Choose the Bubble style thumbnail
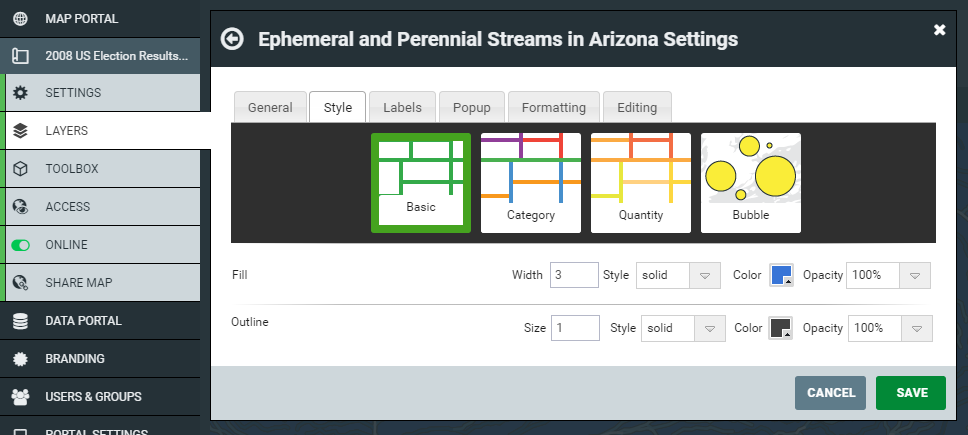This screenshot has height=435, width=968. [751, 183]
